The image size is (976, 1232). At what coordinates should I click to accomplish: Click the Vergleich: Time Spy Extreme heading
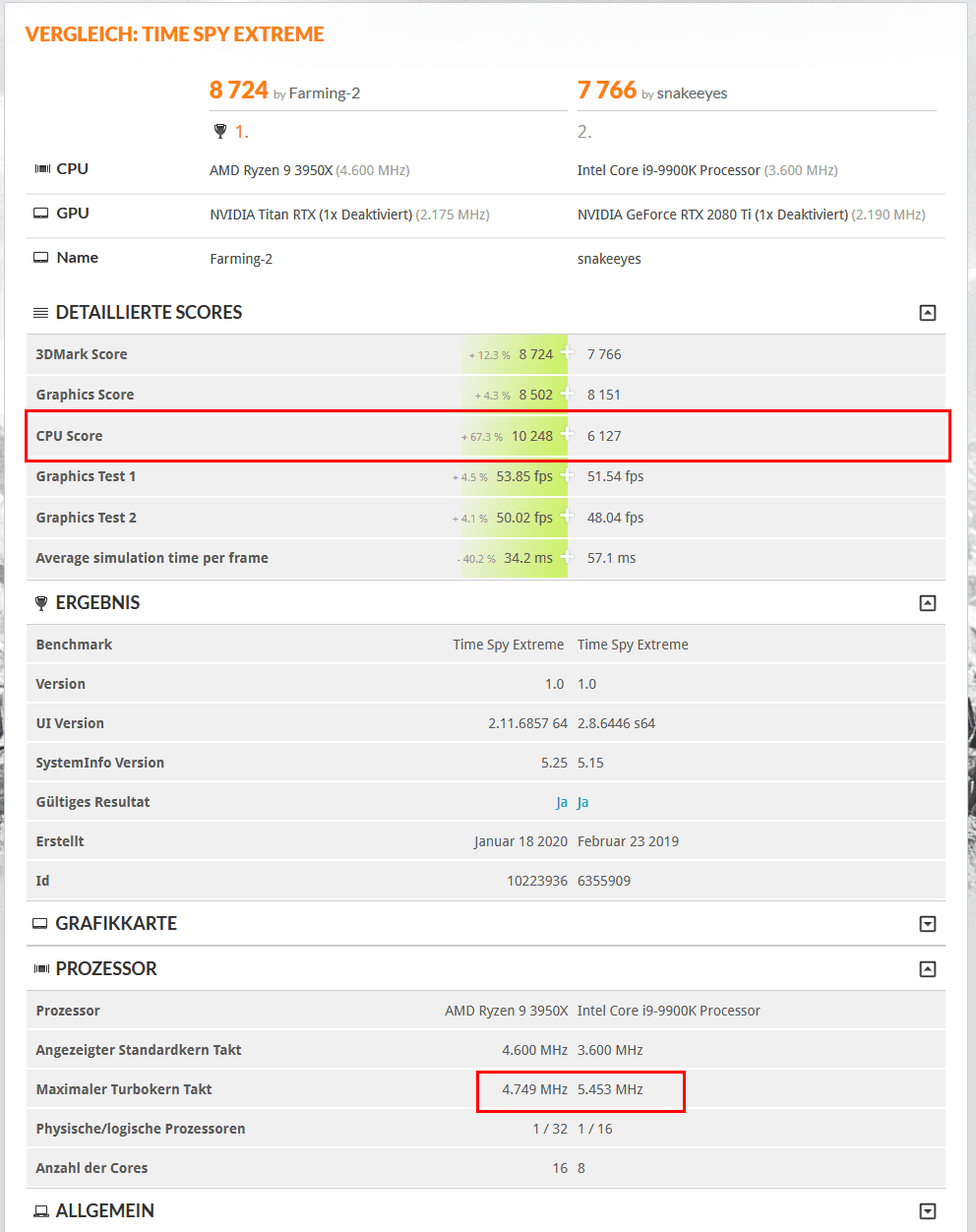[175, 34]
